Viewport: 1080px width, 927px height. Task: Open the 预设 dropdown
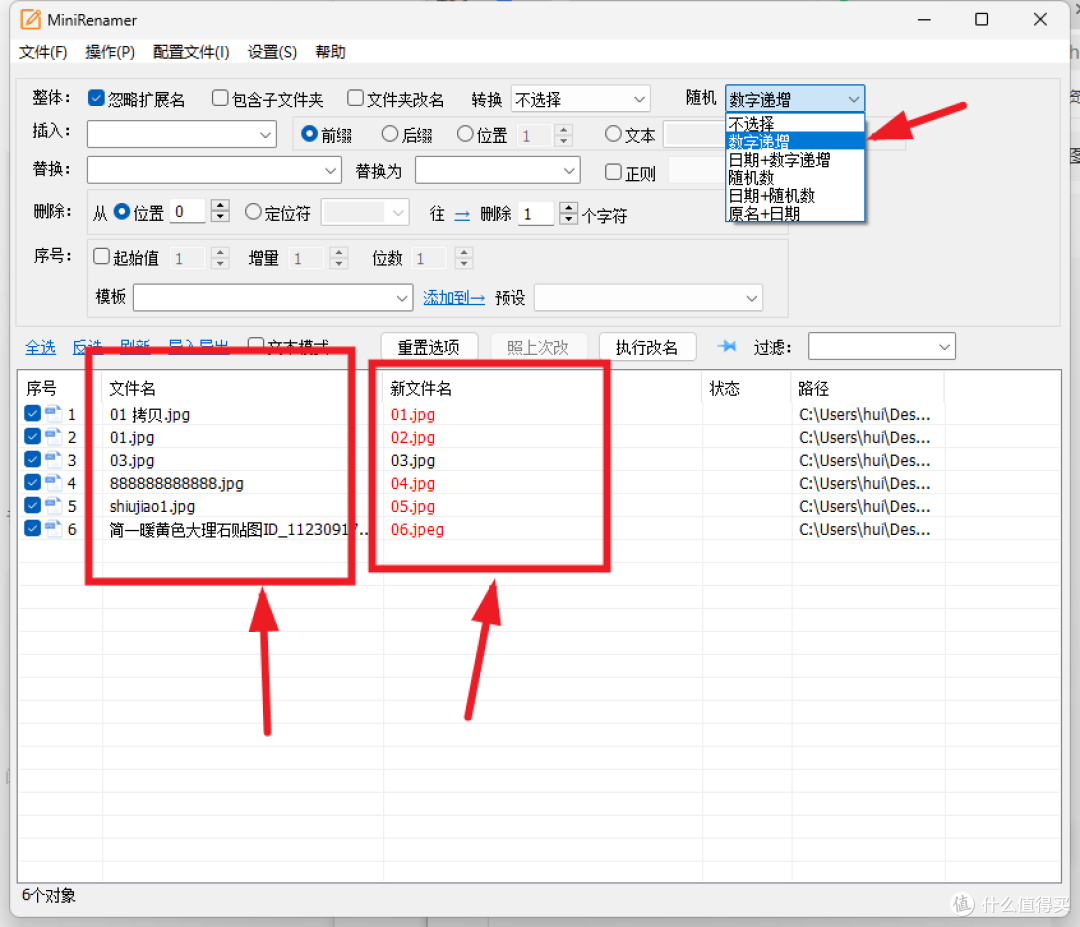(648, 298)
